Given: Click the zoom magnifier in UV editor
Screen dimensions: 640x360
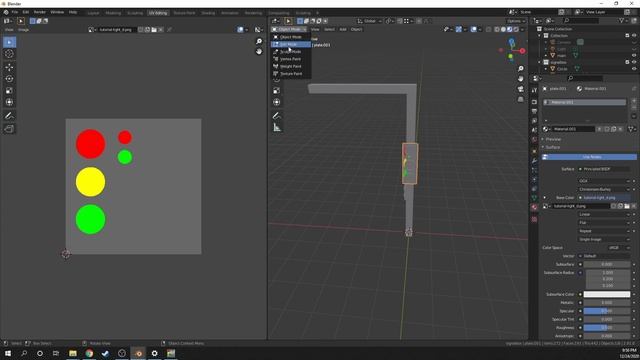Looking at the screenshot, I should [259, 41].
